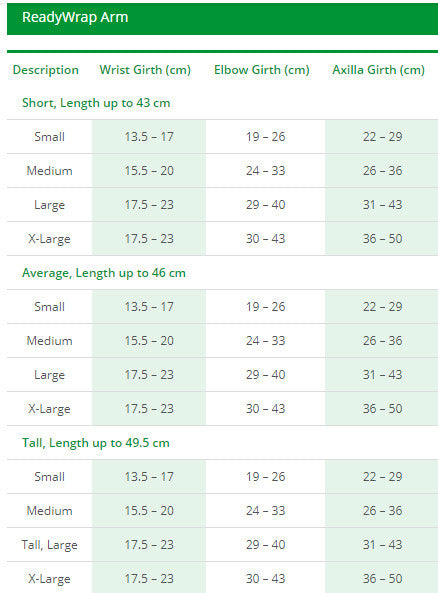Select the Short, Length up to 43 cm heading
This screenshot has height=593, width=438.
coord(96,103)
